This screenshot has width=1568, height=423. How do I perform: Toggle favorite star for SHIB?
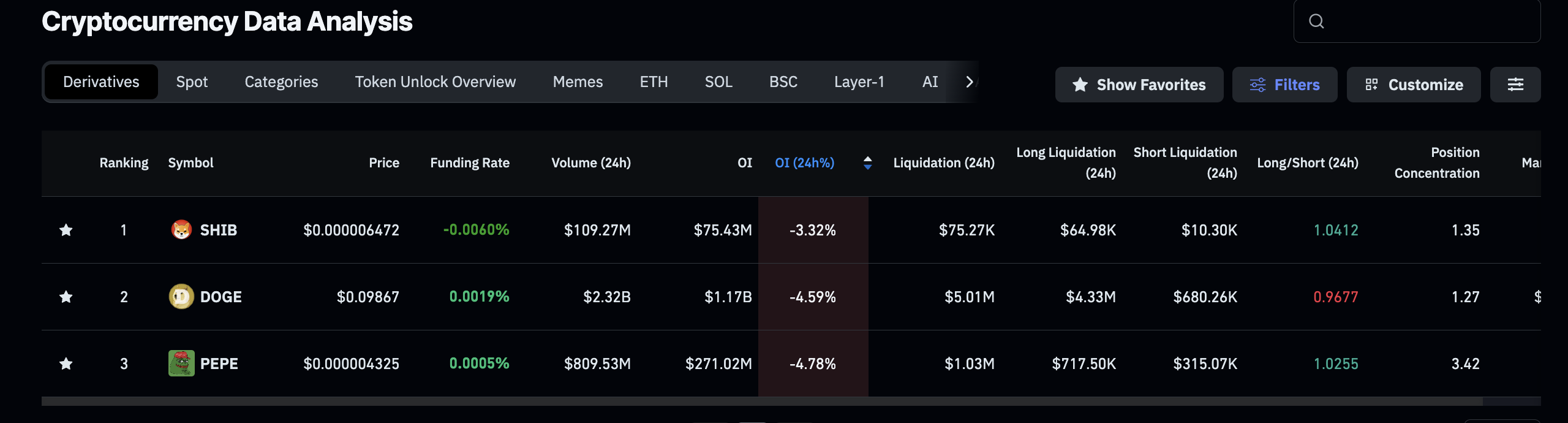[66, 230]
